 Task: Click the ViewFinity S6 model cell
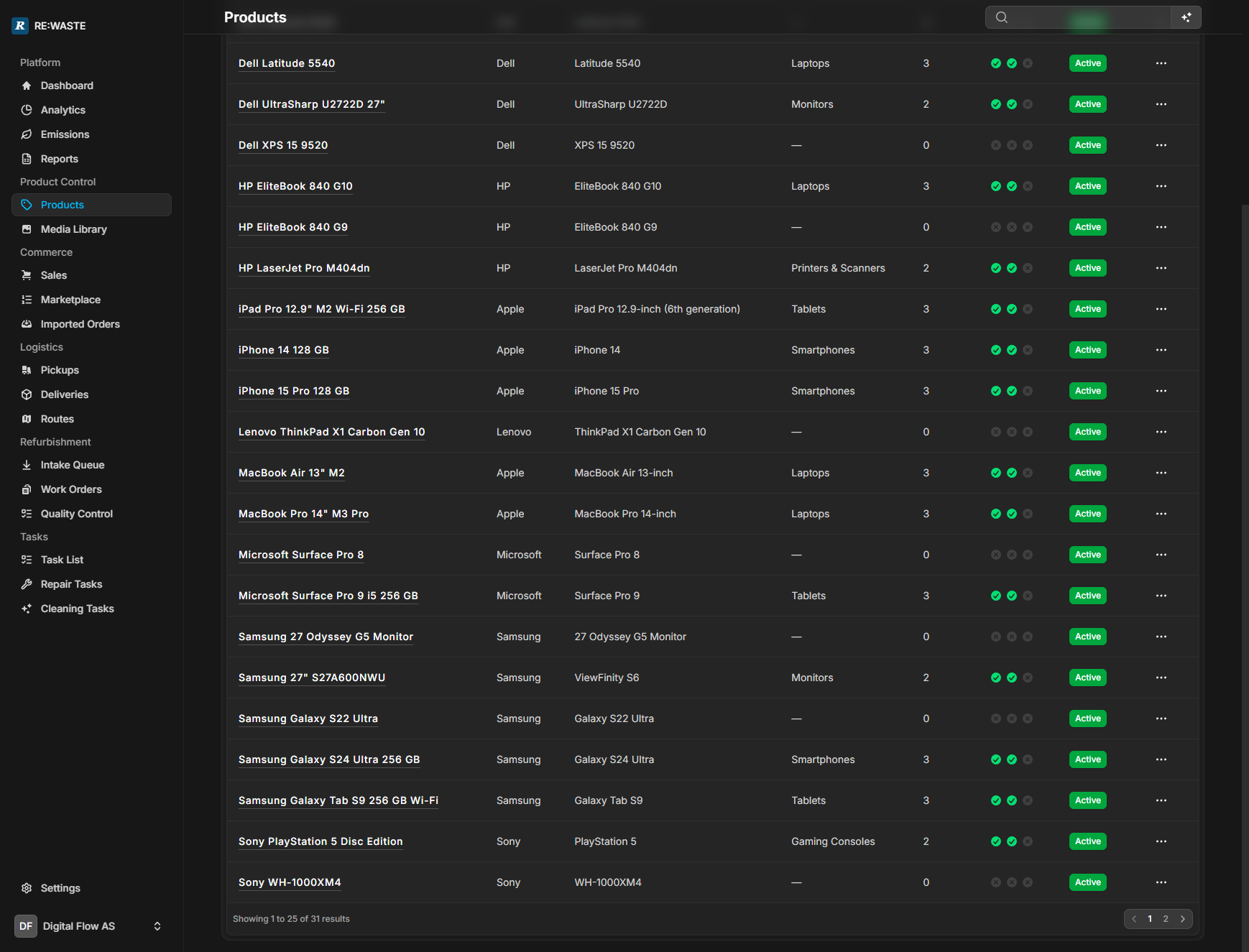(607, 678)
